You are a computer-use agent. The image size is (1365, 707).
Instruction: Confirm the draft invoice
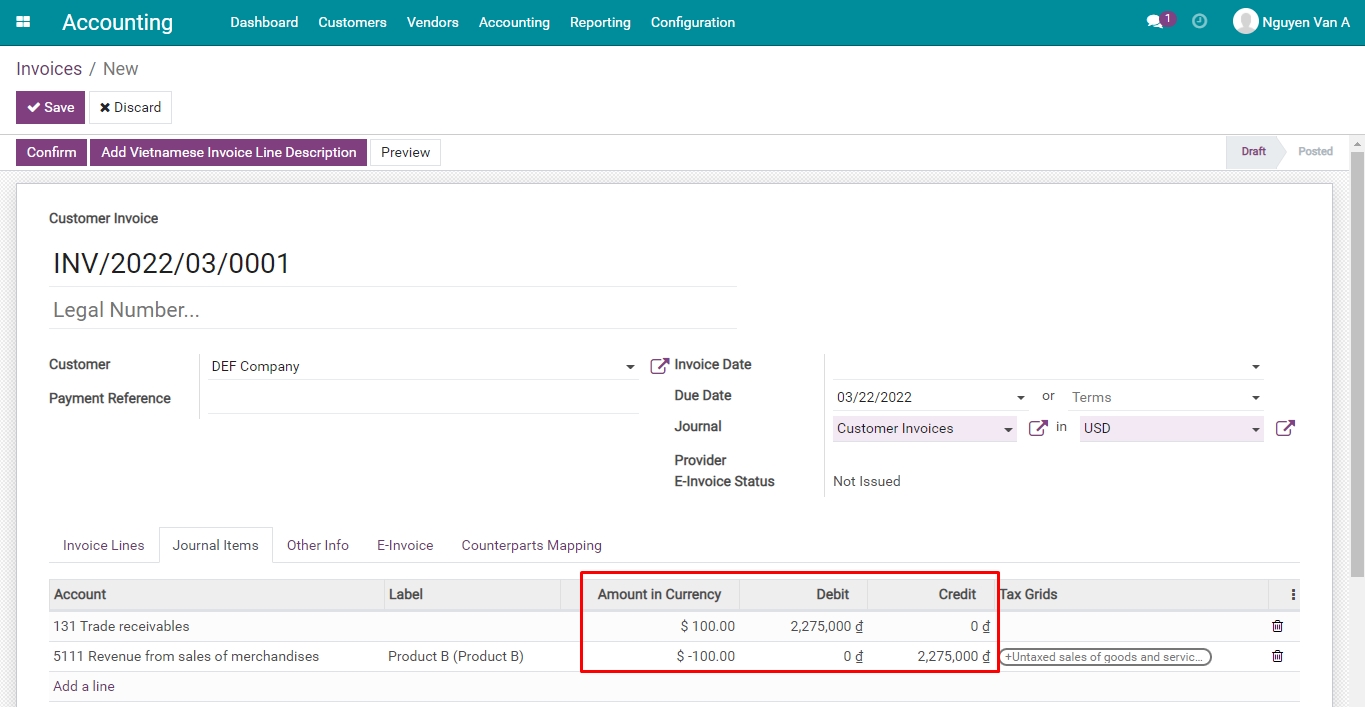(50, 152)
